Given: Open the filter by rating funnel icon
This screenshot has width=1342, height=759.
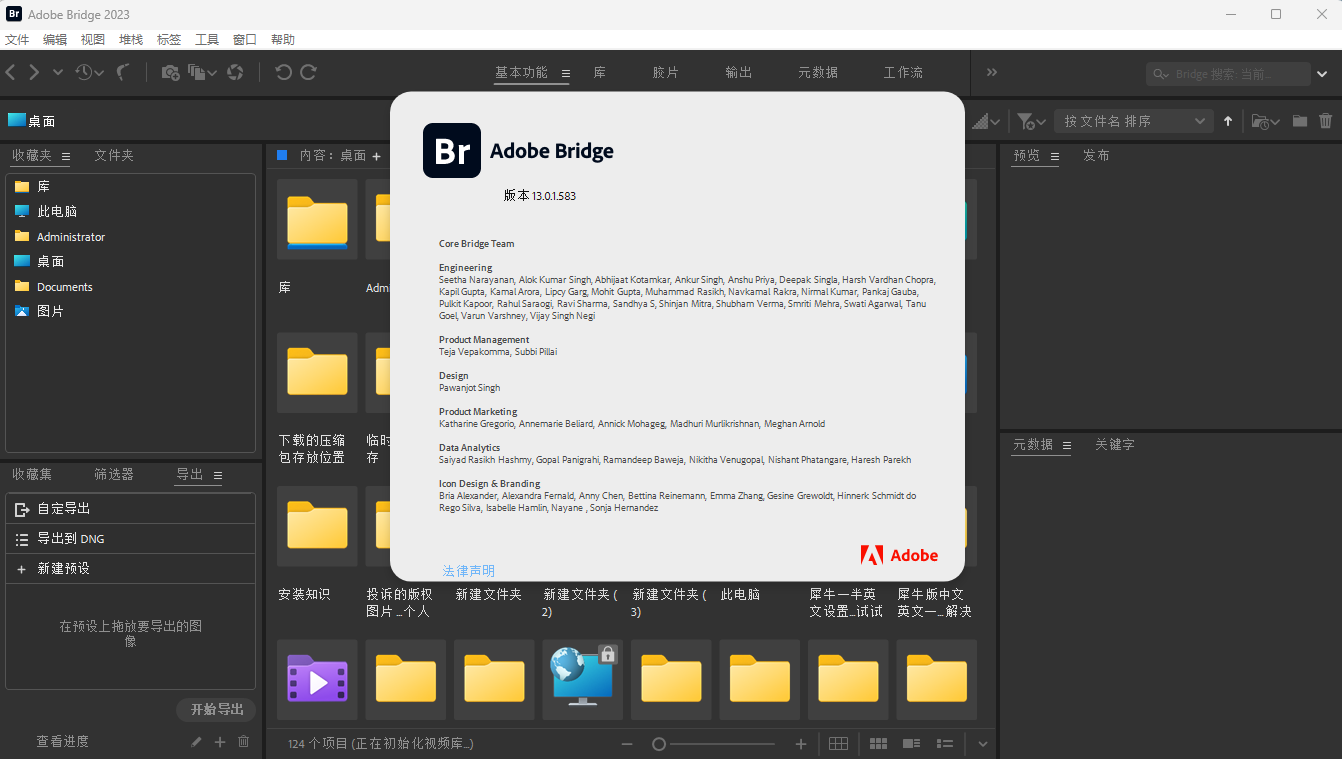Looking at the screenshot, I should 1027,120.
